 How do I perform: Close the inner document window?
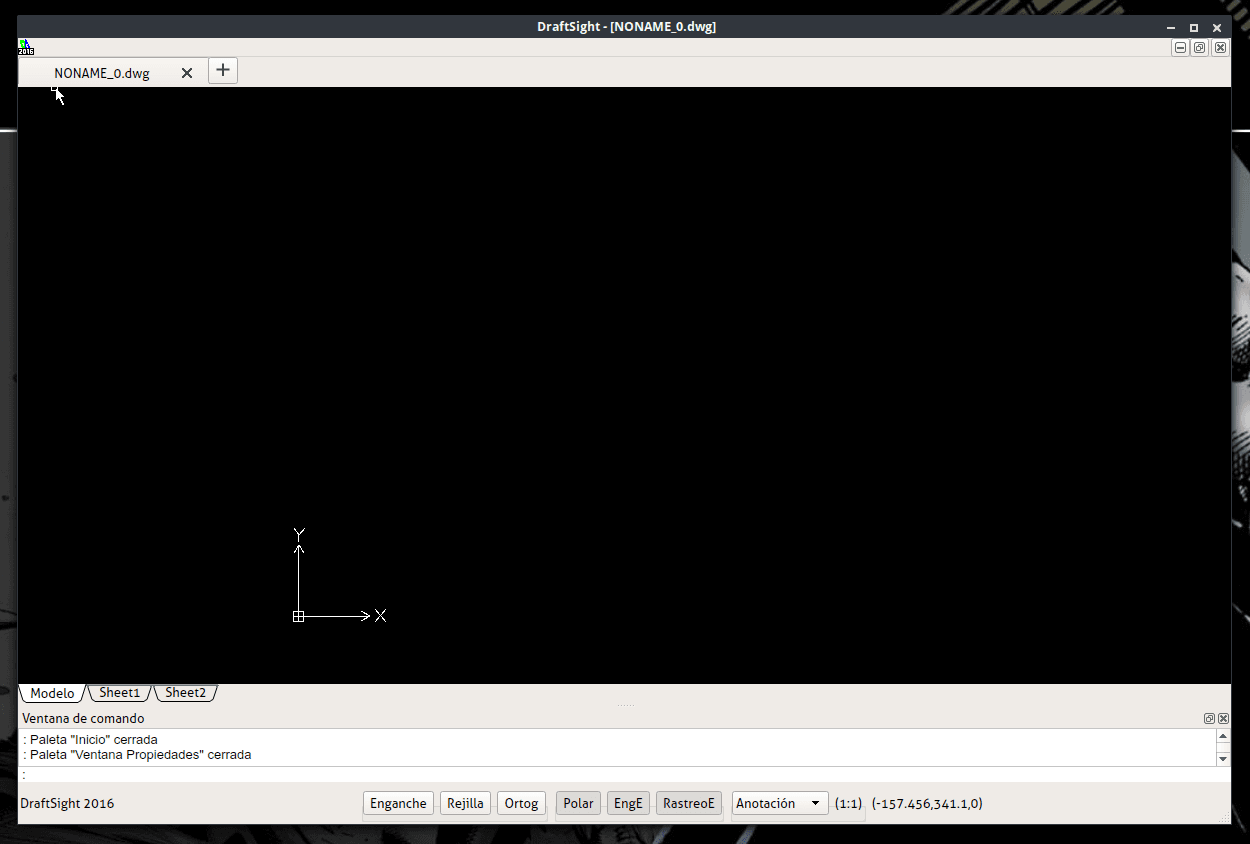point(1220,48)
